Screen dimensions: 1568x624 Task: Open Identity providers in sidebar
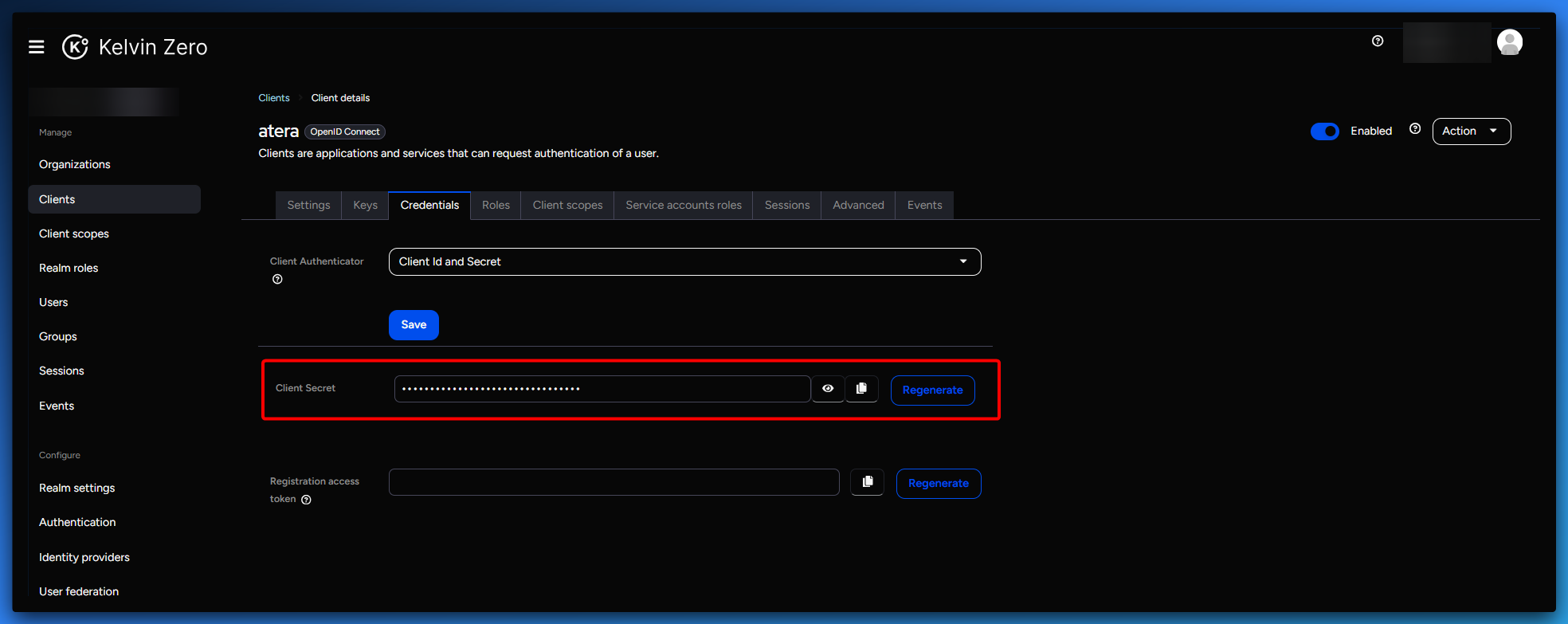[x=84, y=557]
